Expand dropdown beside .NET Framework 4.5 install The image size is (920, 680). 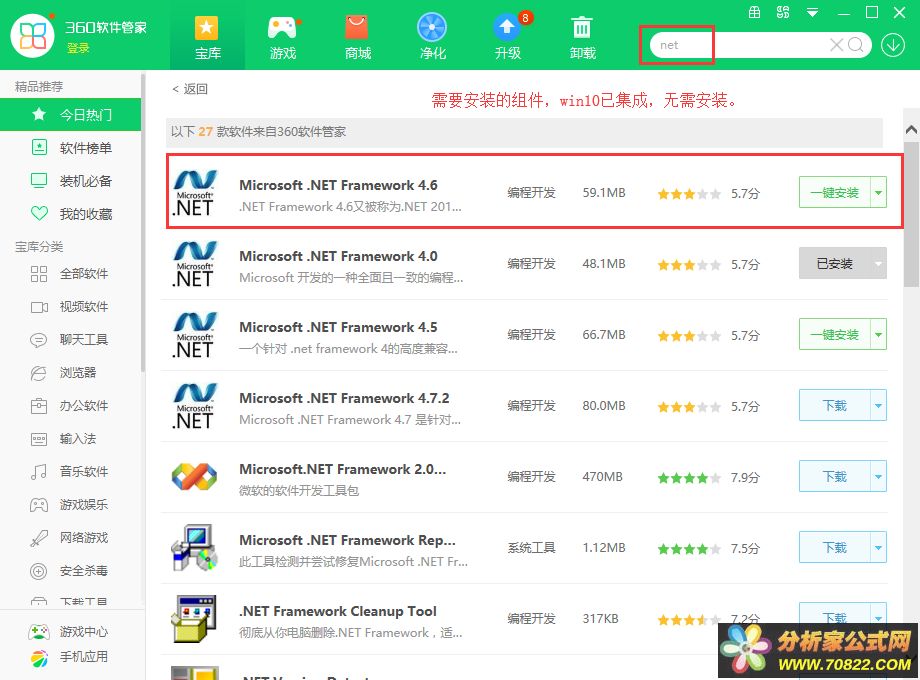click(x=878, y=335)
